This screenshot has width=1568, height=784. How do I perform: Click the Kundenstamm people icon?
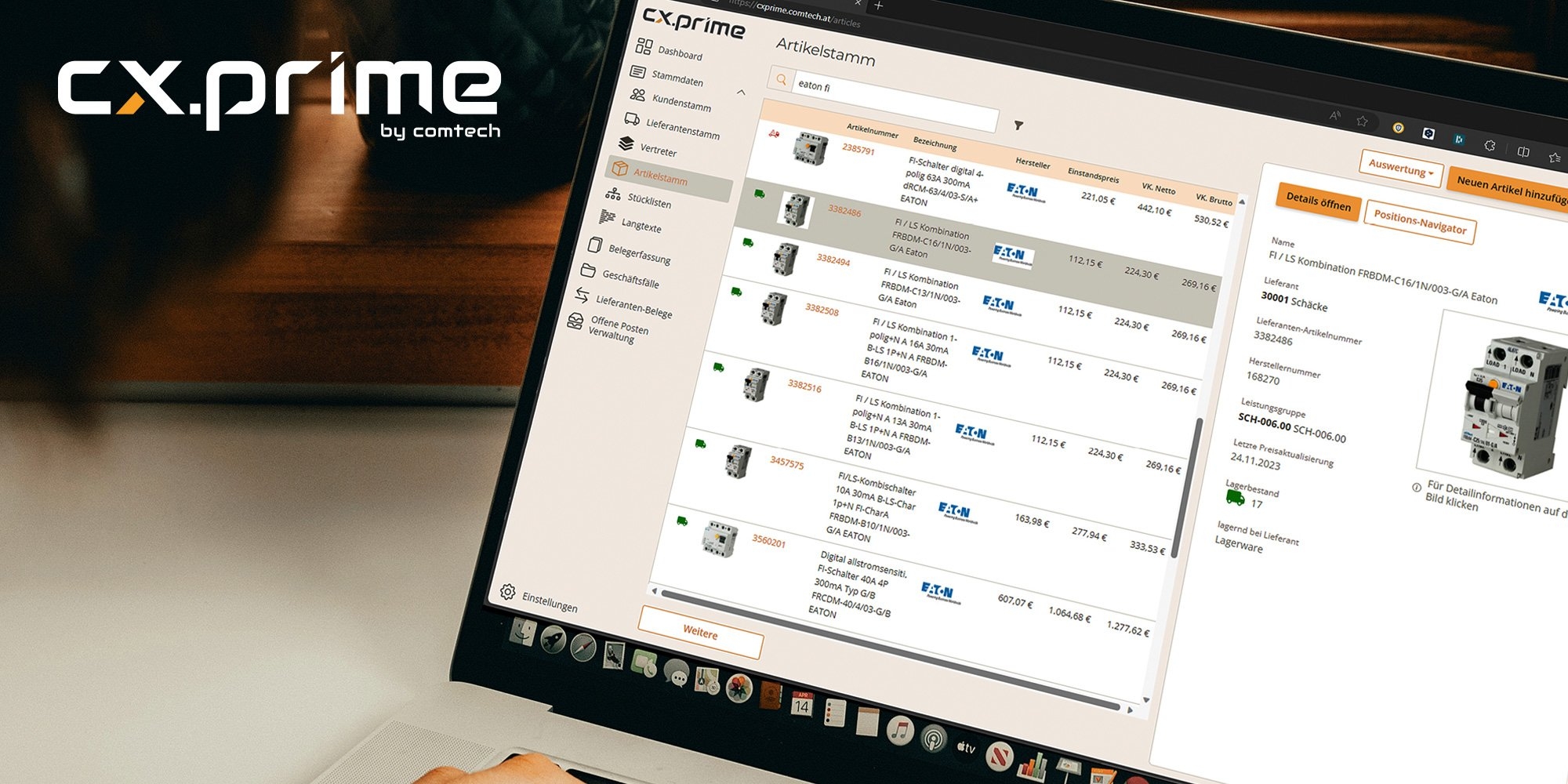coord(638,95)
